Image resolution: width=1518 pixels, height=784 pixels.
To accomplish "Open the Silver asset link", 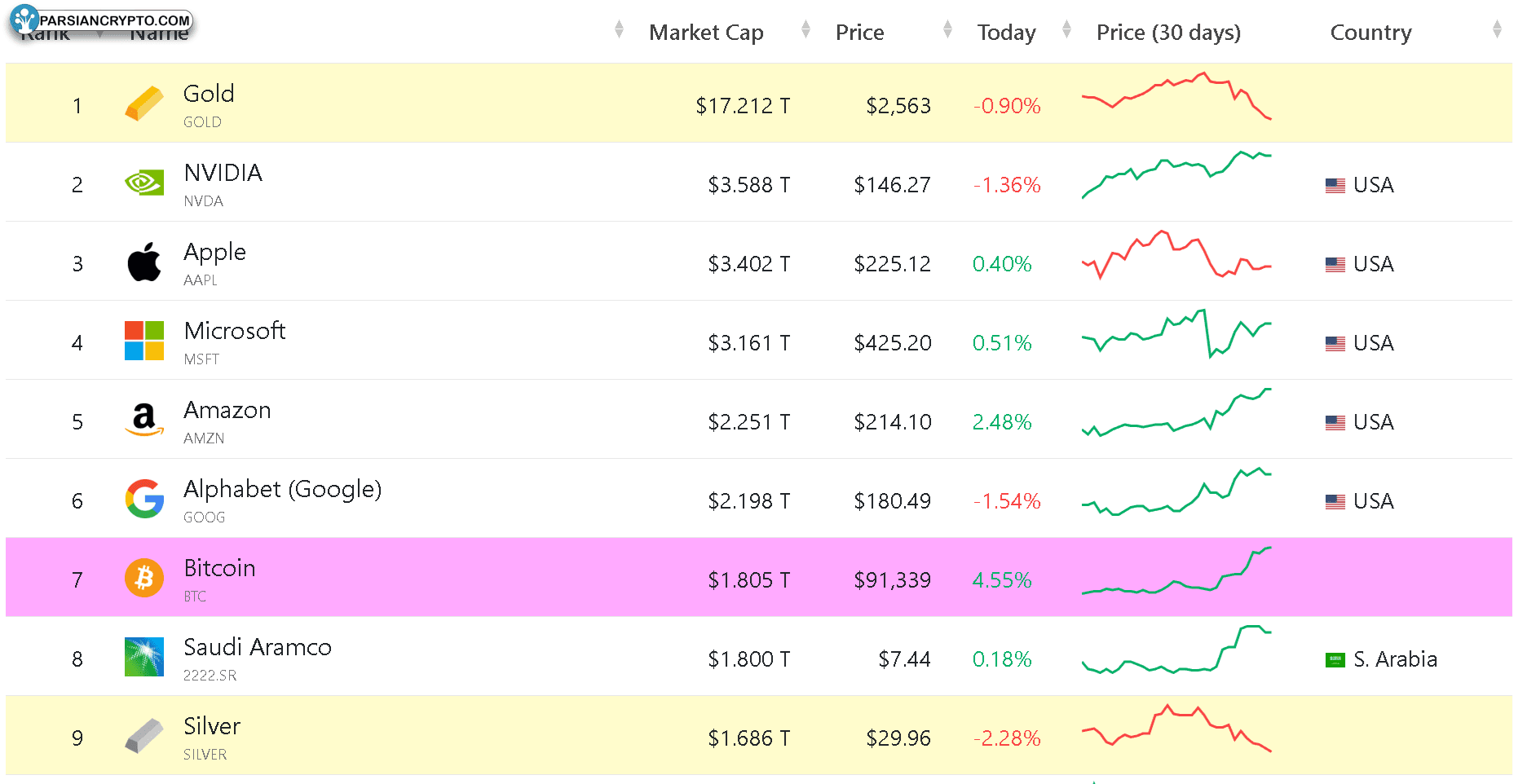I will [x=212, y=726].
